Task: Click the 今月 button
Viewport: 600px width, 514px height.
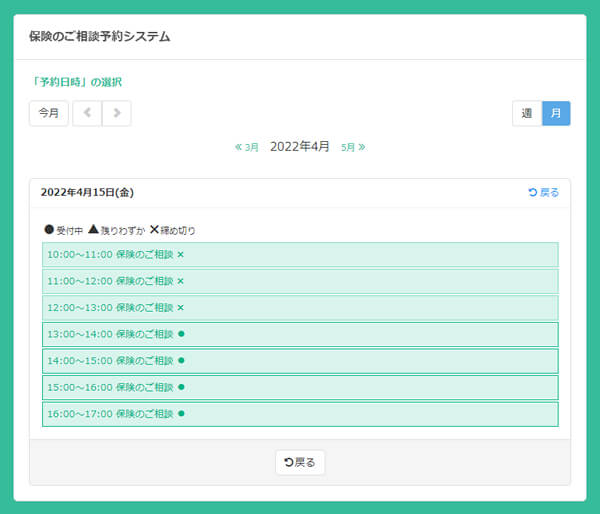Action: click(x=49, y=113)
